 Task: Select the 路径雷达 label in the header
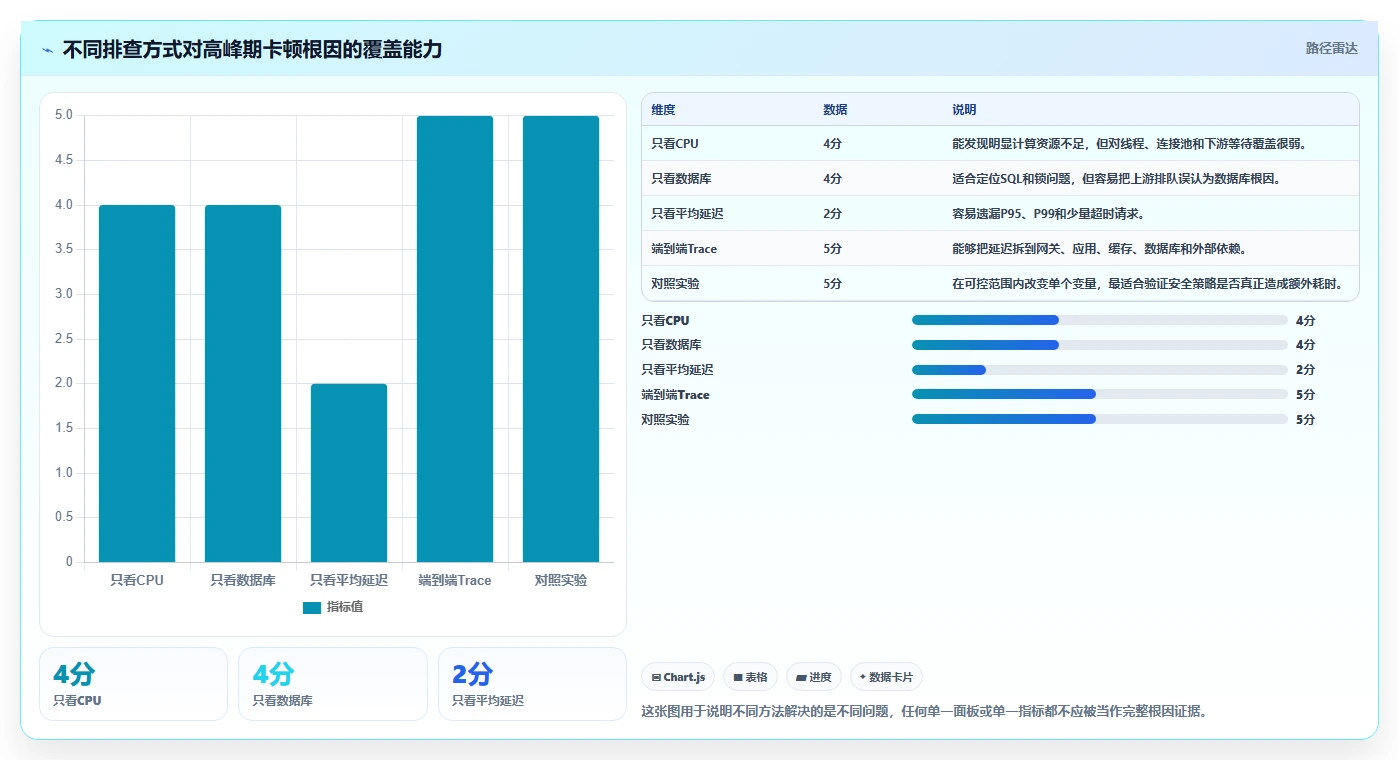pyautogui.click(x=1331, y=48)
